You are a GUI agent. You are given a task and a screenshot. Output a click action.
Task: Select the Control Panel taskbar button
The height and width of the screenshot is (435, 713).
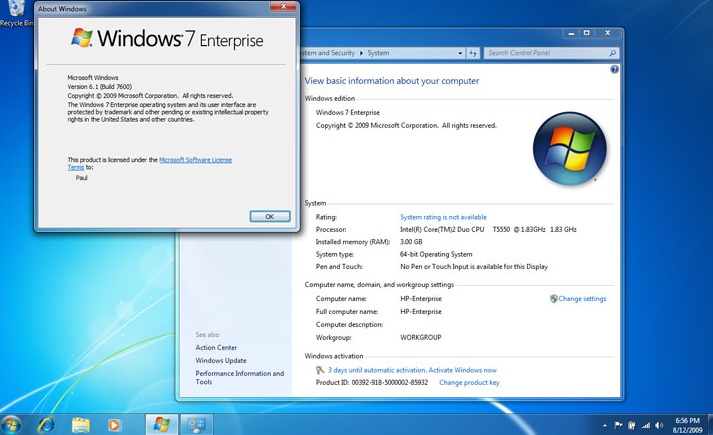pyautogui.click(x=196, y=425)
